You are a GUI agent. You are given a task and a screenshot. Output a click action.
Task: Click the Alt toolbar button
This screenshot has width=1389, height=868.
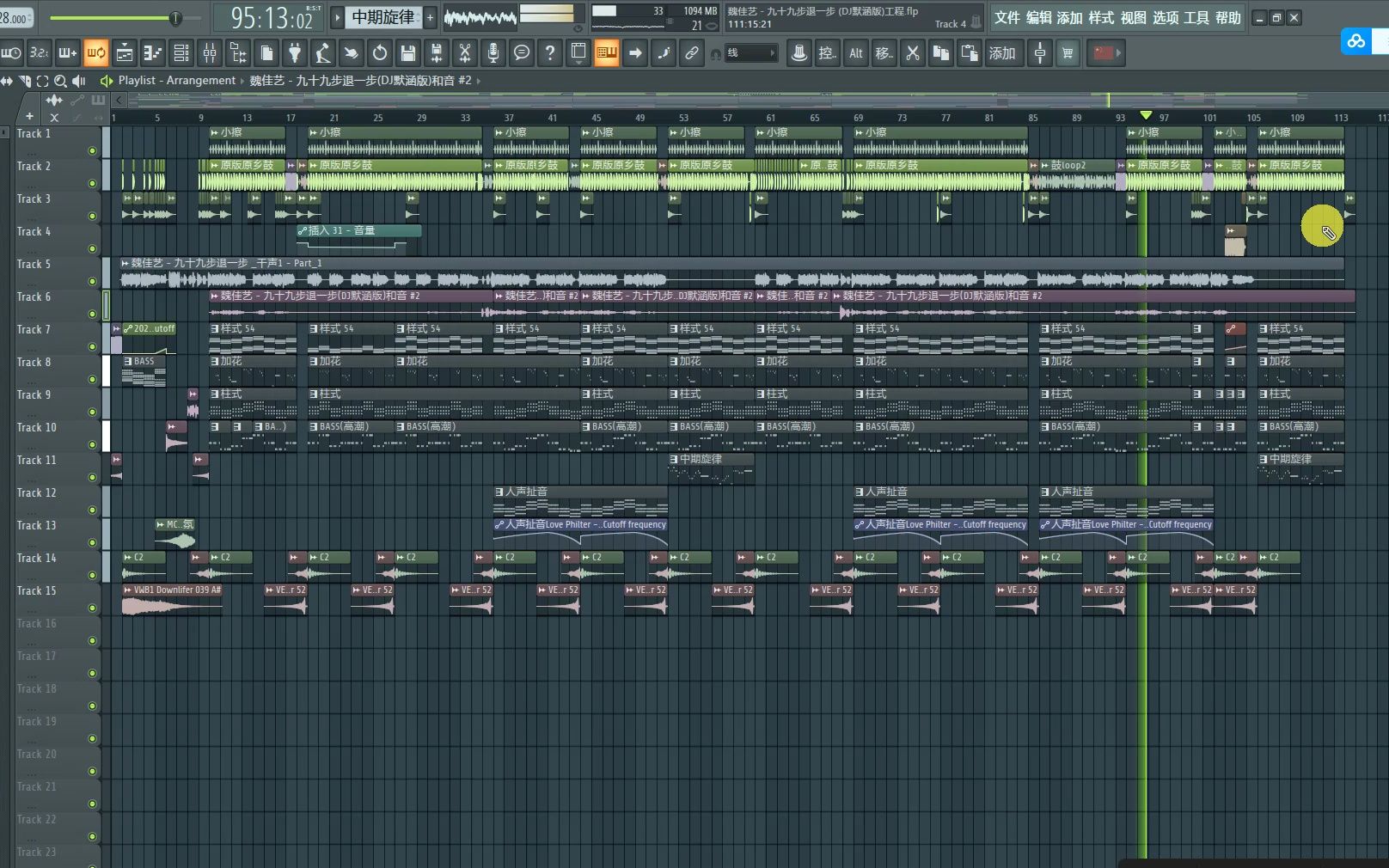(x=856, y=53)
